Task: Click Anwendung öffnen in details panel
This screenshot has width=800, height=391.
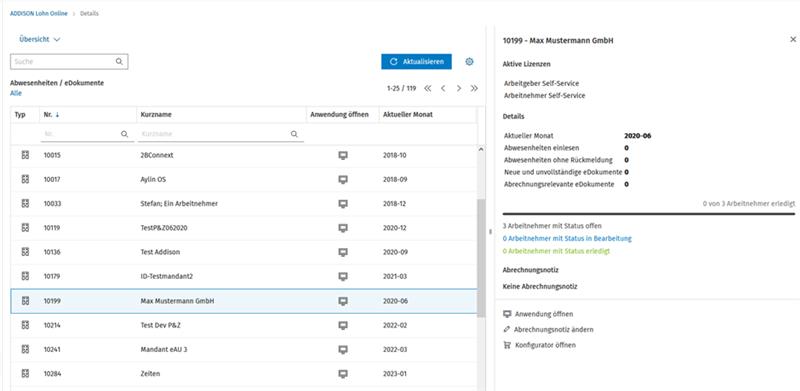Action: pos(538,314)
